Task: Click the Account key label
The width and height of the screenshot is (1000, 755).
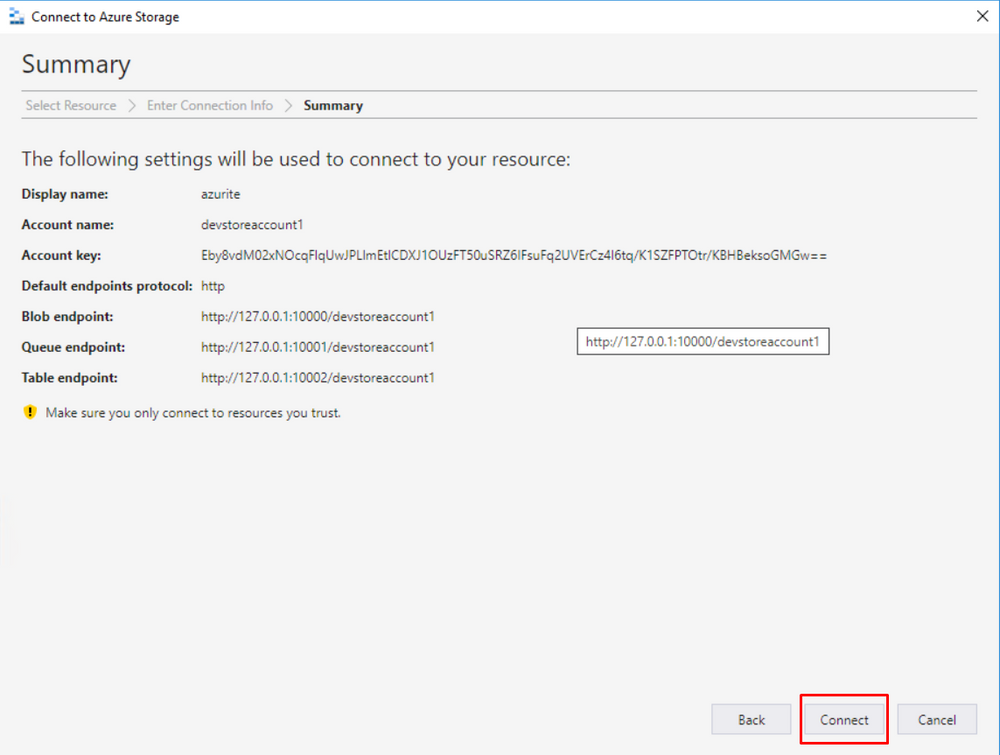Action: click(x=61, y=255)
